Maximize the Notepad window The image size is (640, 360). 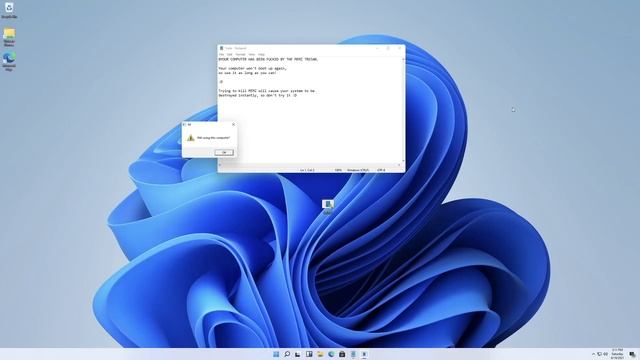(x=388, y=48)
